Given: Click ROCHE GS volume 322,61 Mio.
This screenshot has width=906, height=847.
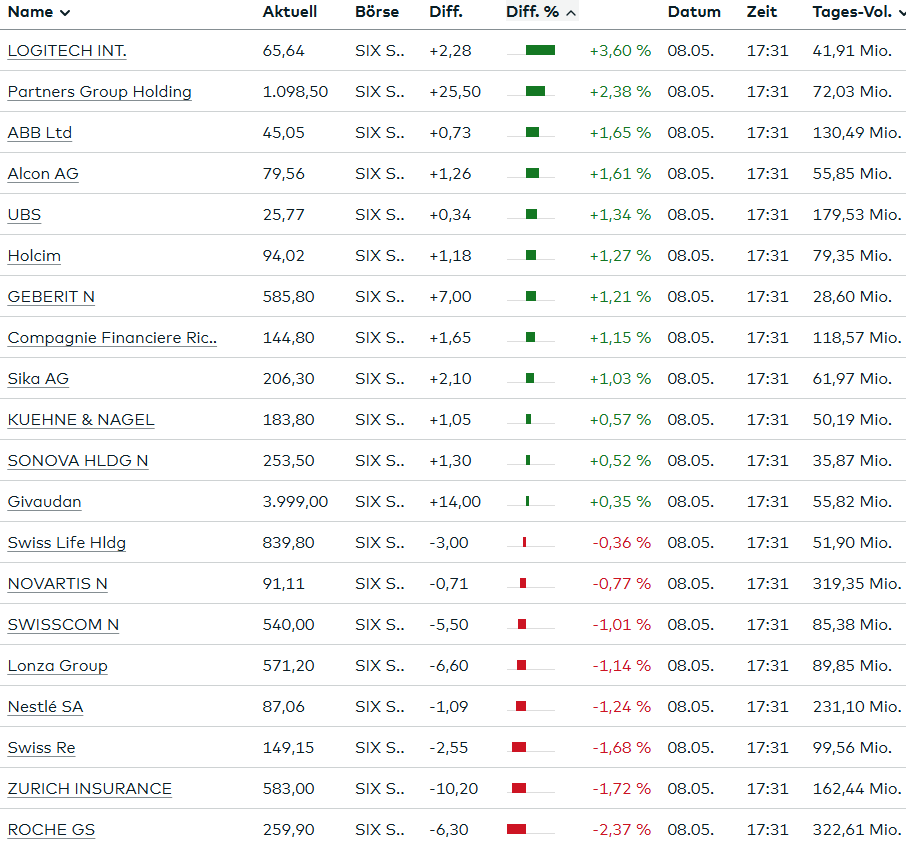Looking at the screenshot, I should [857, 830].
